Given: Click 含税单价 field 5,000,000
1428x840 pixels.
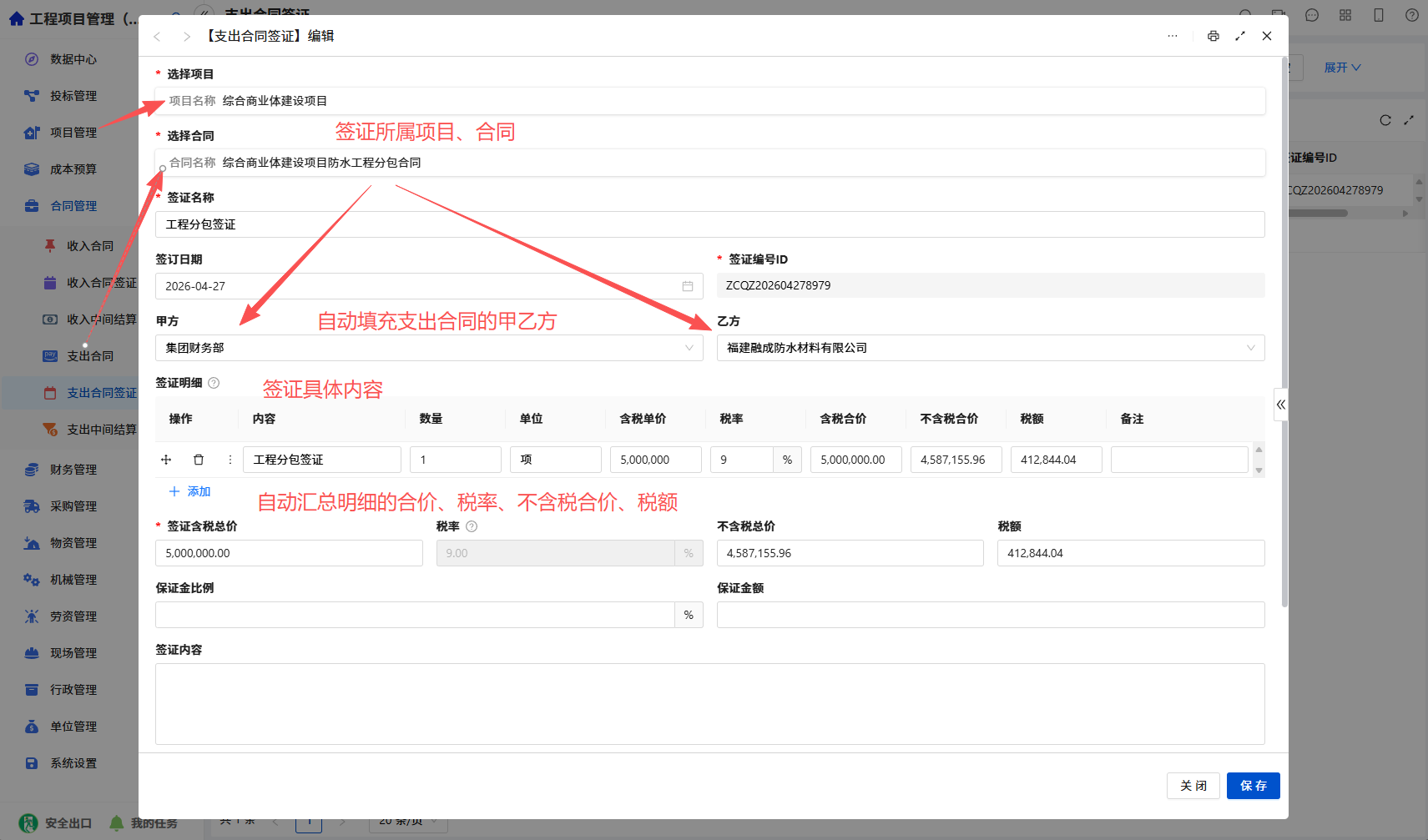Looking at the screenshot, I should [x=656, y=460].
